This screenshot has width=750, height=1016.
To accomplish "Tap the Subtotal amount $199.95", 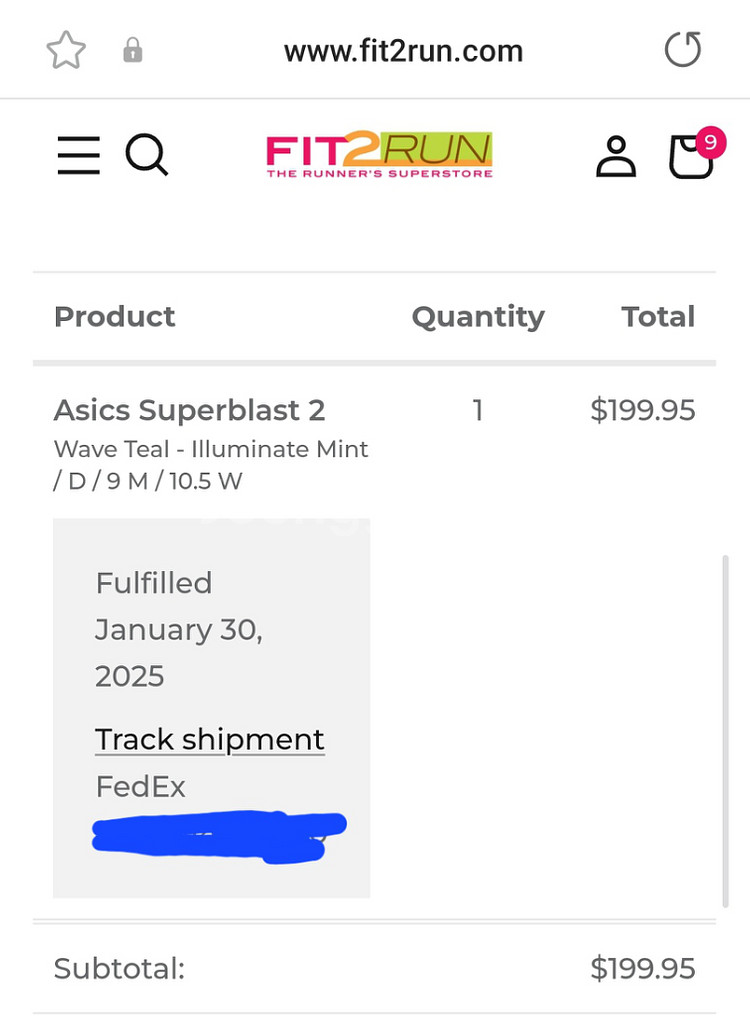I will coord(642,969).
